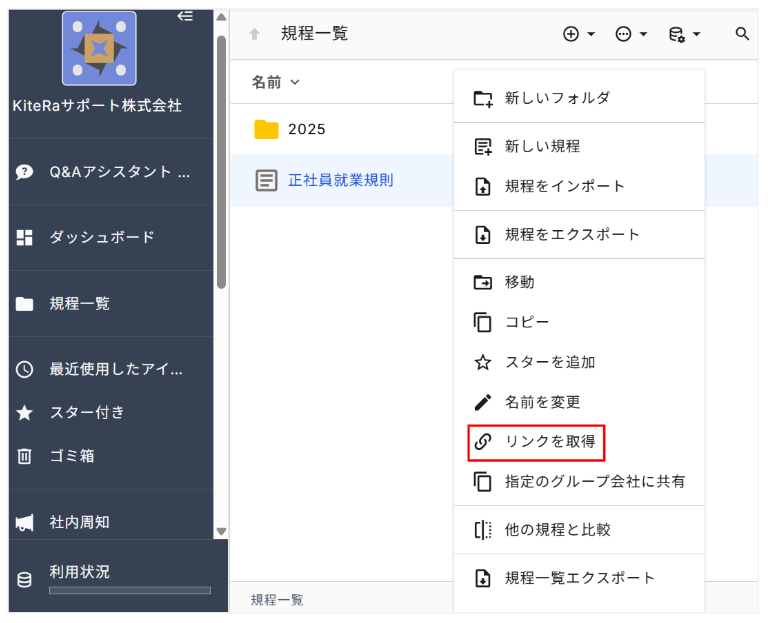768x623 pixels.
Task: Click the sidebar scrollbar down arrow
Action: tap(221, 531)
